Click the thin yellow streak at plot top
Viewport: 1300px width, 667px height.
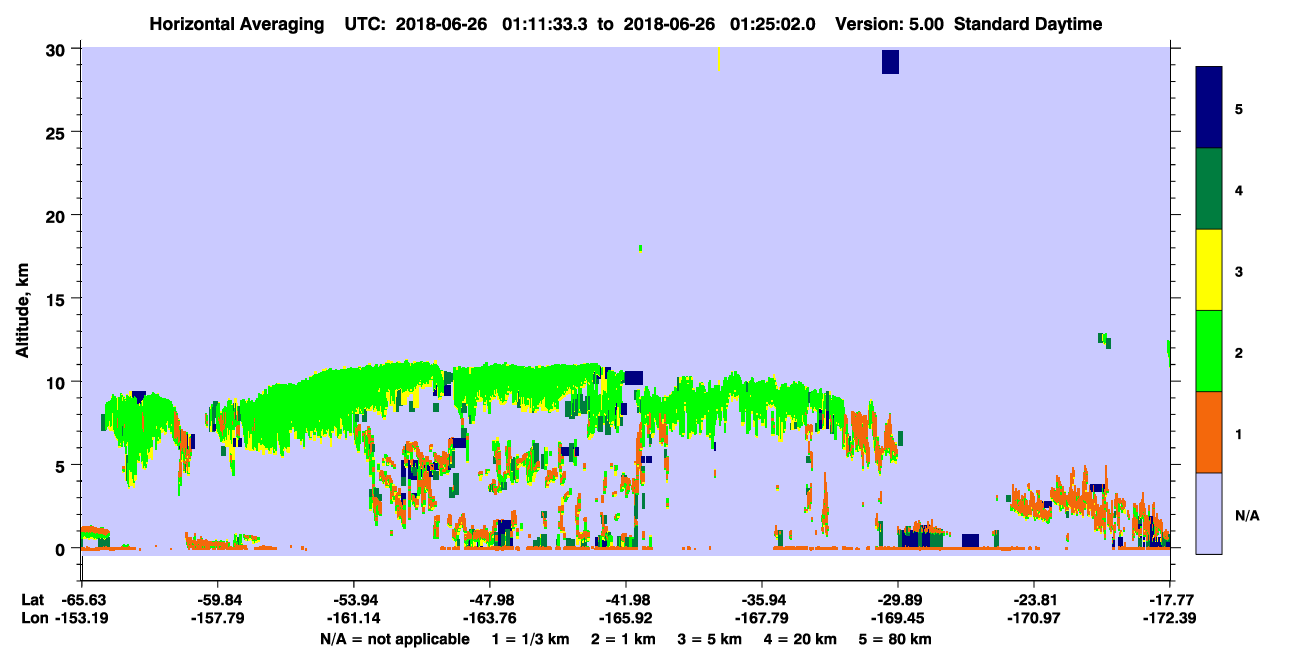pyautogui.click(x=718, y=59)
